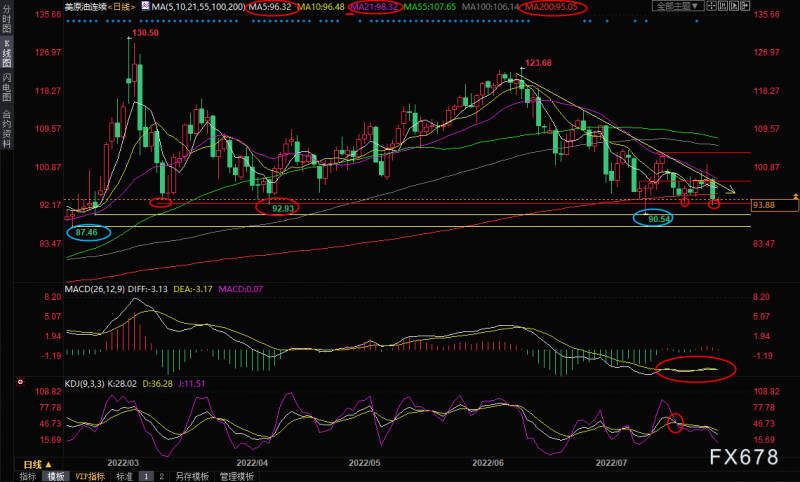
Task: Click the D:36.28 value in KDJ
Action: [x=158, y=384]
